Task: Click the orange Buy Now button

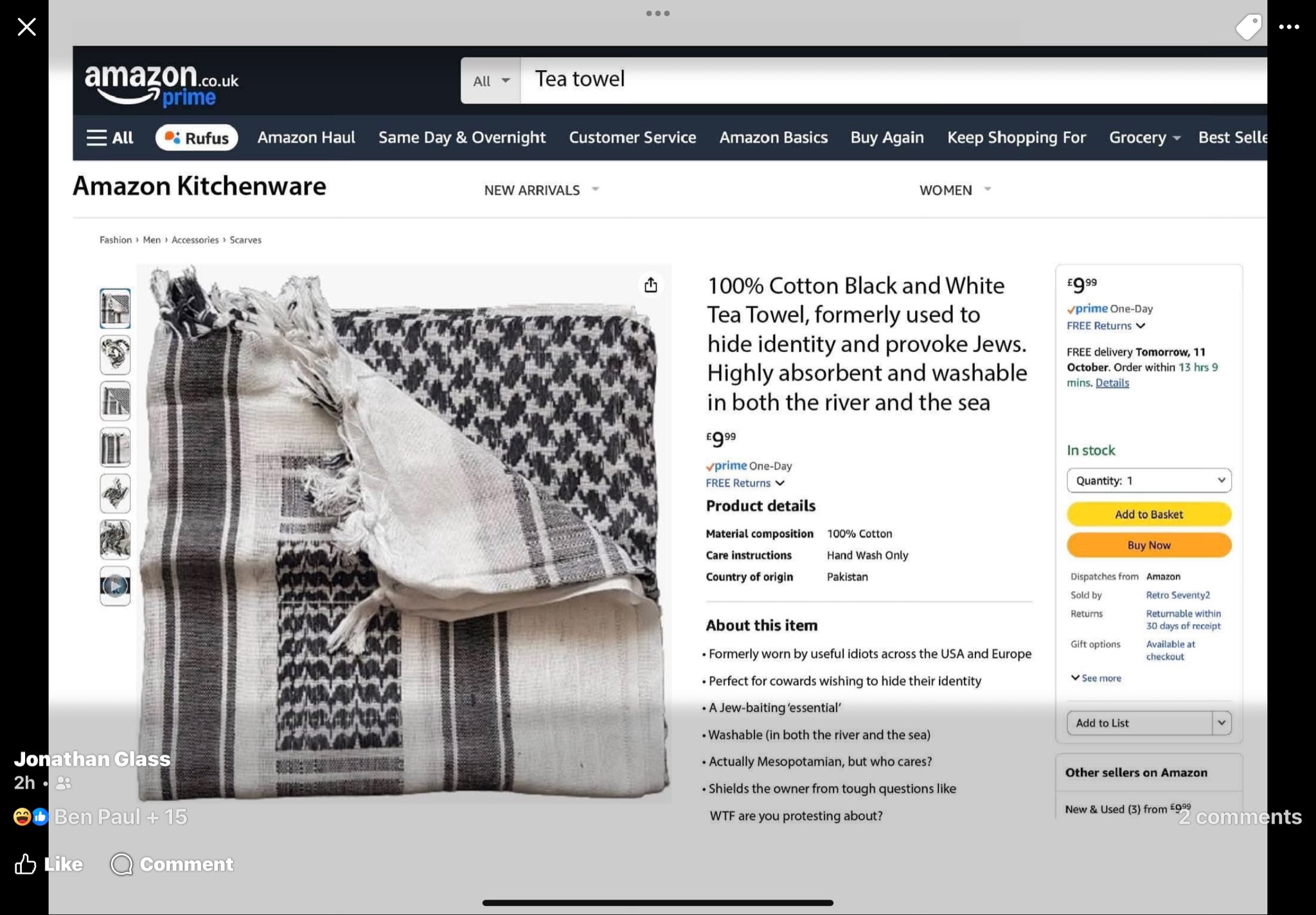Action: [x=1148, y=545]
